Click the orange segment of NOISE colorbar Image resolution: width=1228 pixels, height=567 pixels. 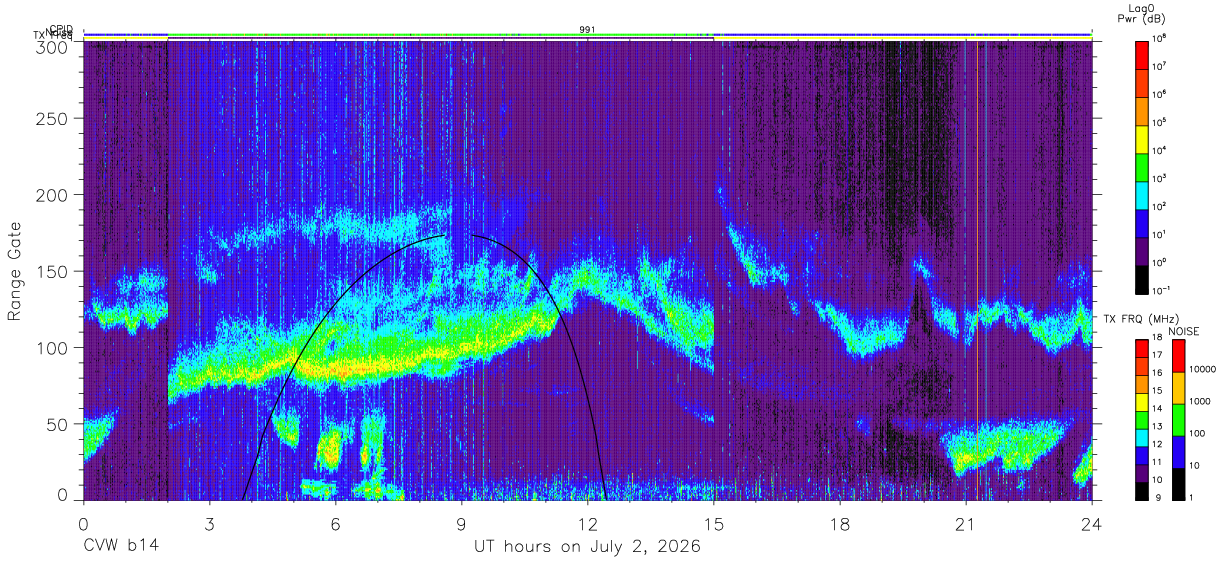click(x=1177, y=388)
